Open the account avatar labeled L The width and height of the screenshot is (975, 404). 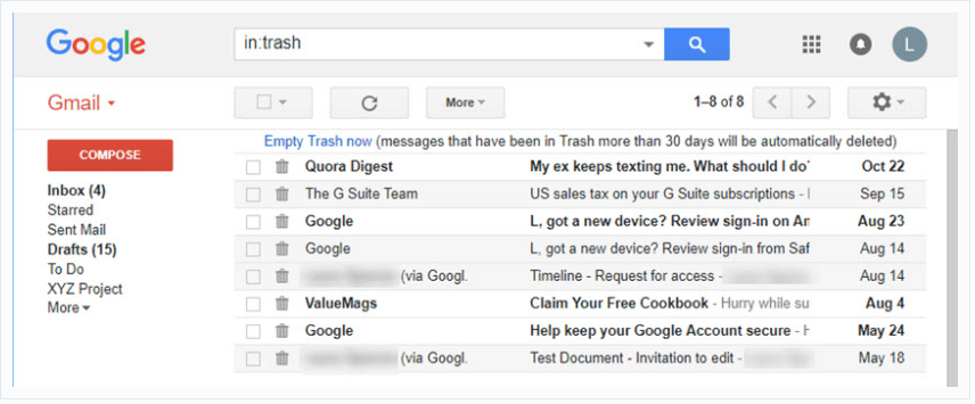click(x=910, y=44)
